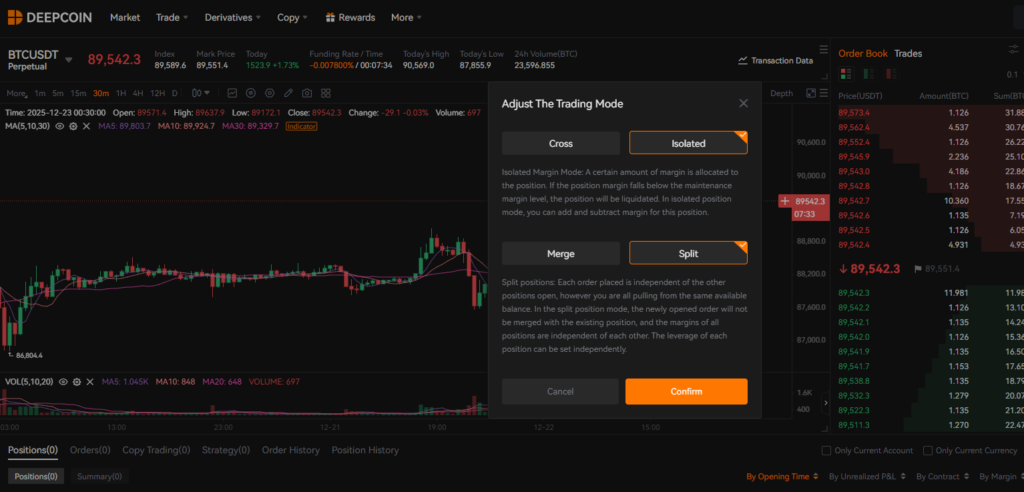This screenshot has width=1024, height=492.
Task: Open hamburger menu above Transaction Data
Action: pos(824,49)
